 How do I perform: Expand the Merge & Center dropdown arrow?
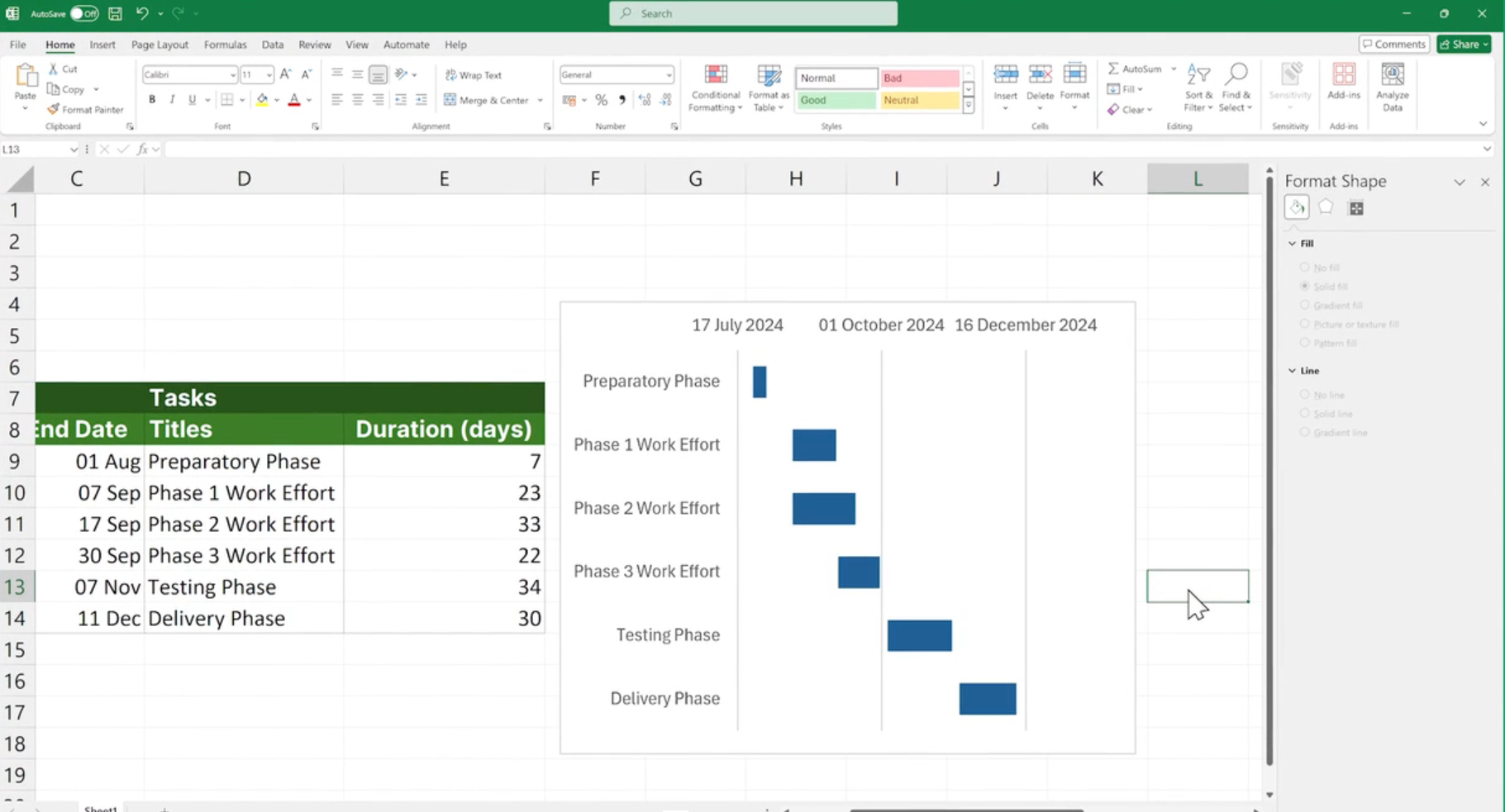pos(540,101)
